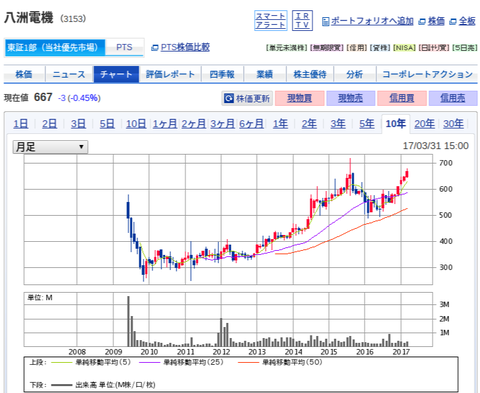This screenshot has width=480, height=393.
Task: Click the [NISA] tag label
Action: [405, 48]
